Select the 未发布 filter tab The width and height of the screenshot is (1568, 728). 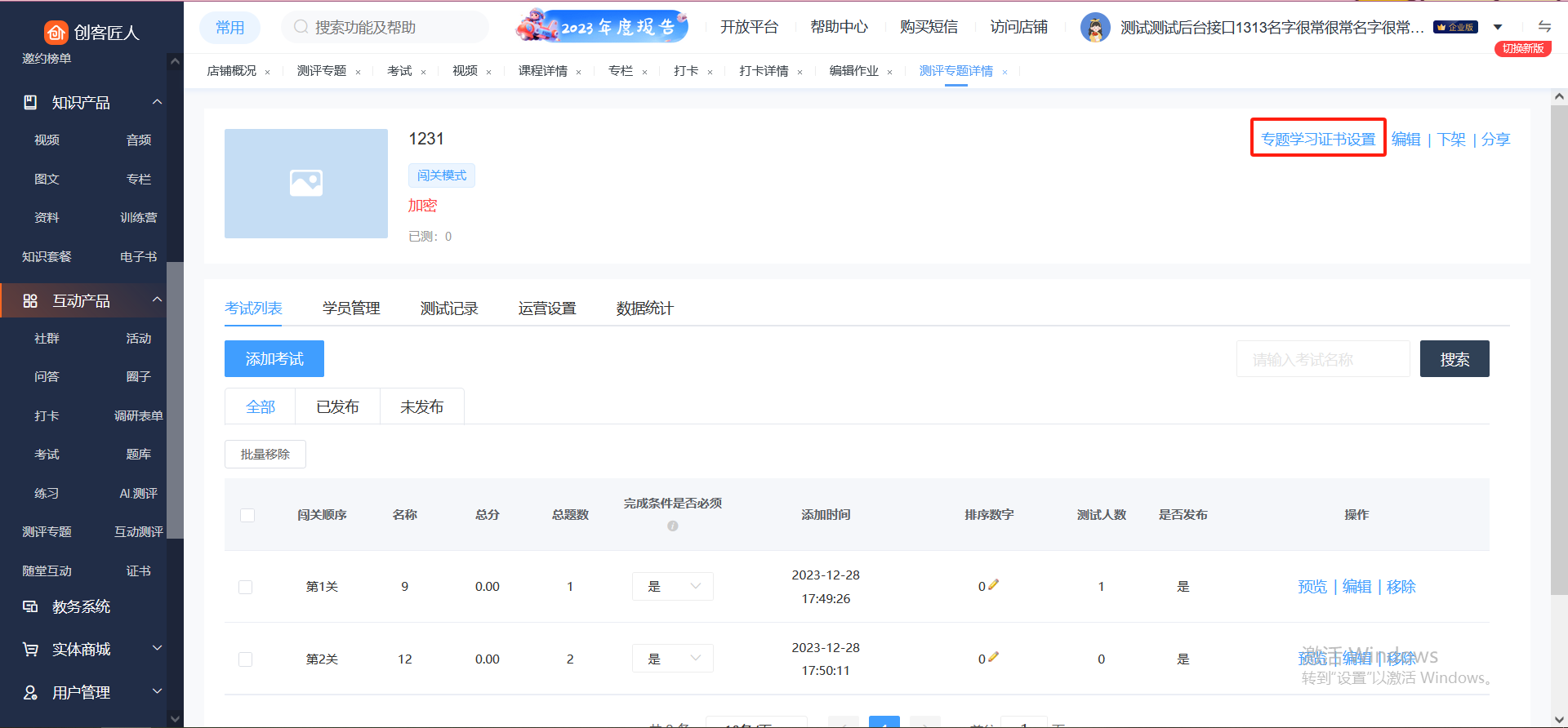[421, 406]
